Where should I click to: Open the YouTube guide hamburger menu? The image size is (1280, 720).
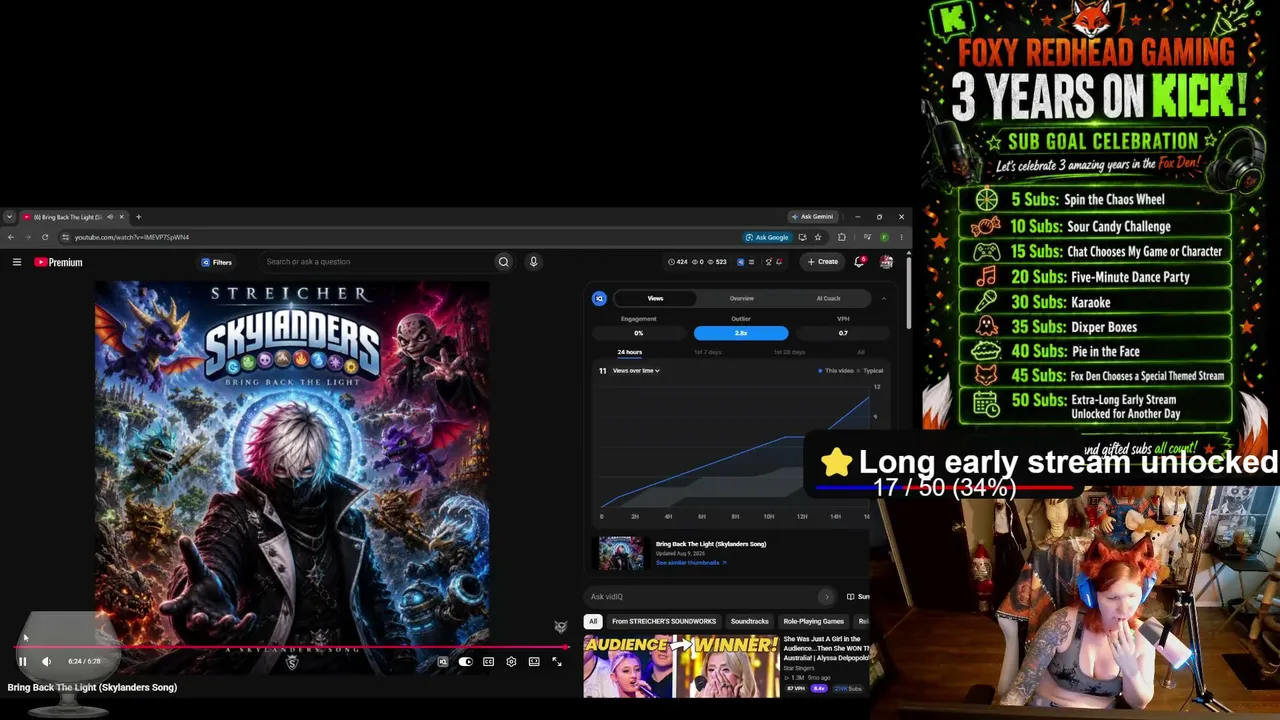17,262
